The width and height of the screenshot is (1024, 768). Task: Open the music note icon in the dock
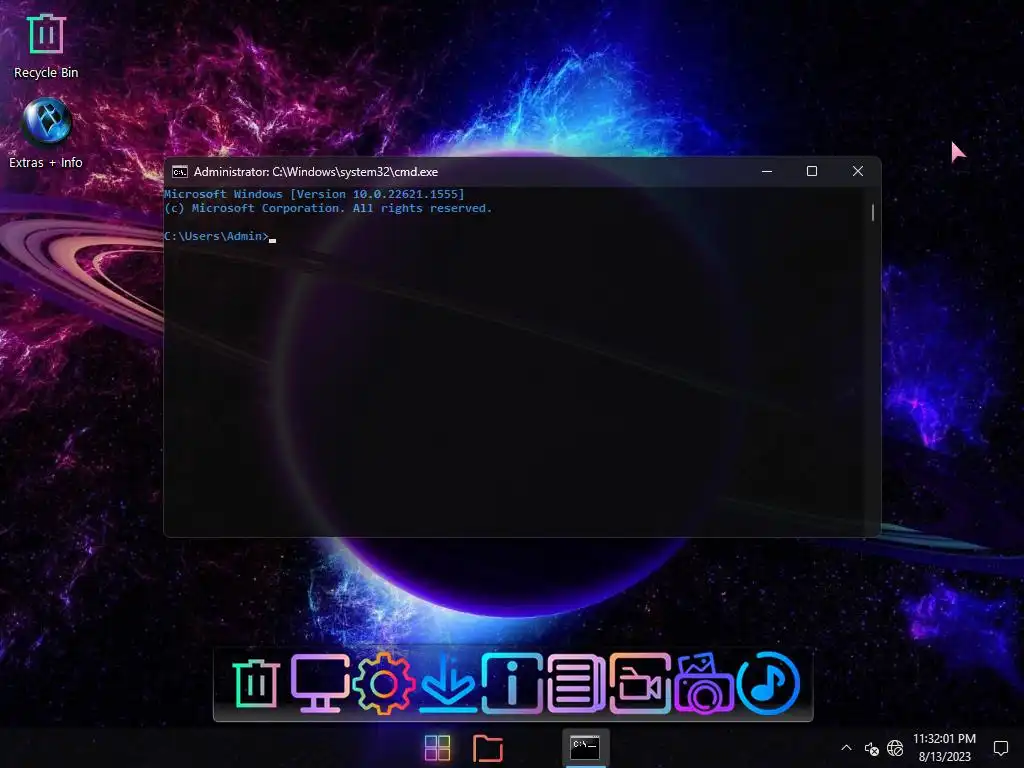click(768, 683)
